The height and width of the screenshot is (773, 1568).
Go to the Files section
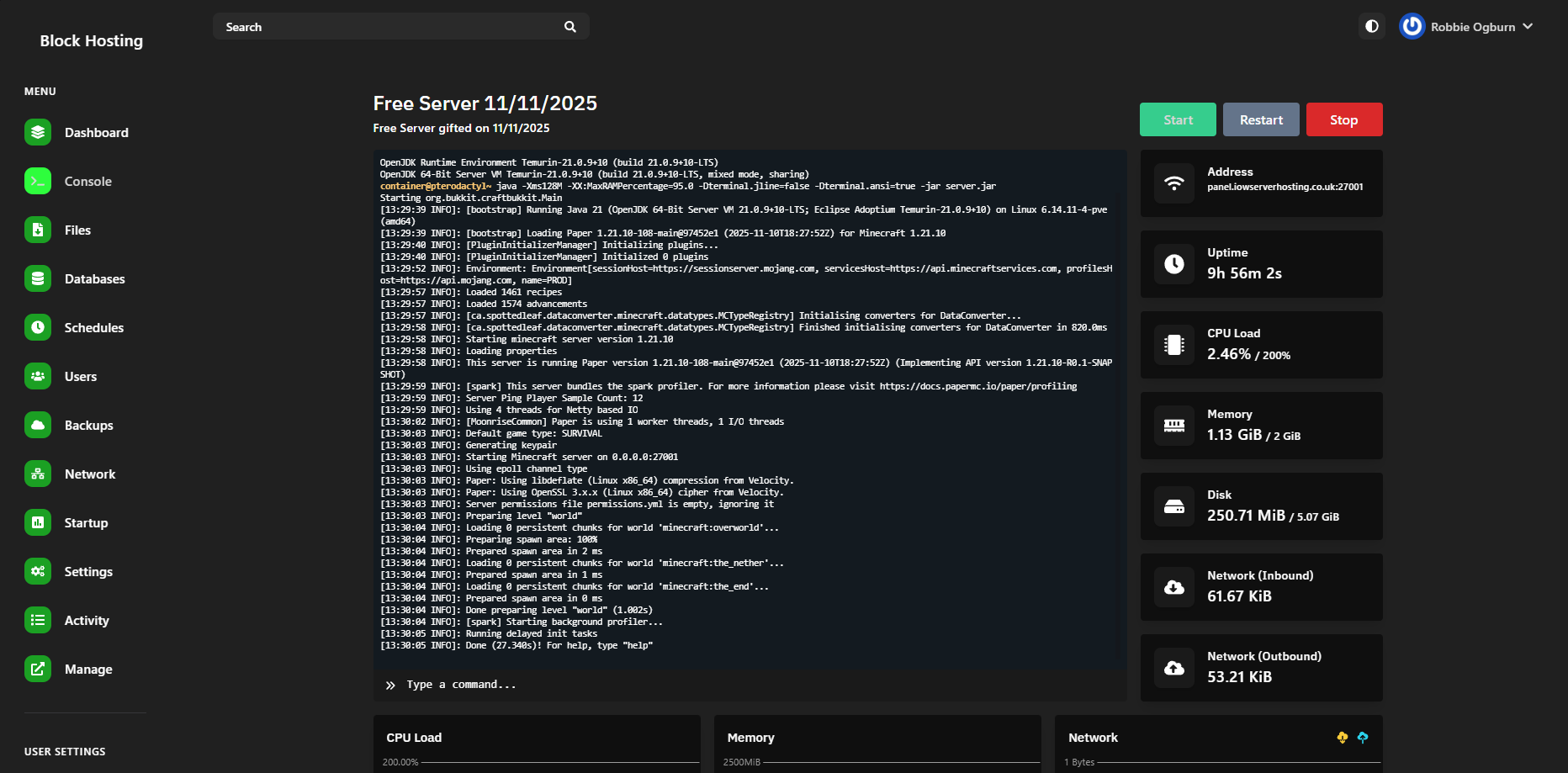(x=77, y=230)
